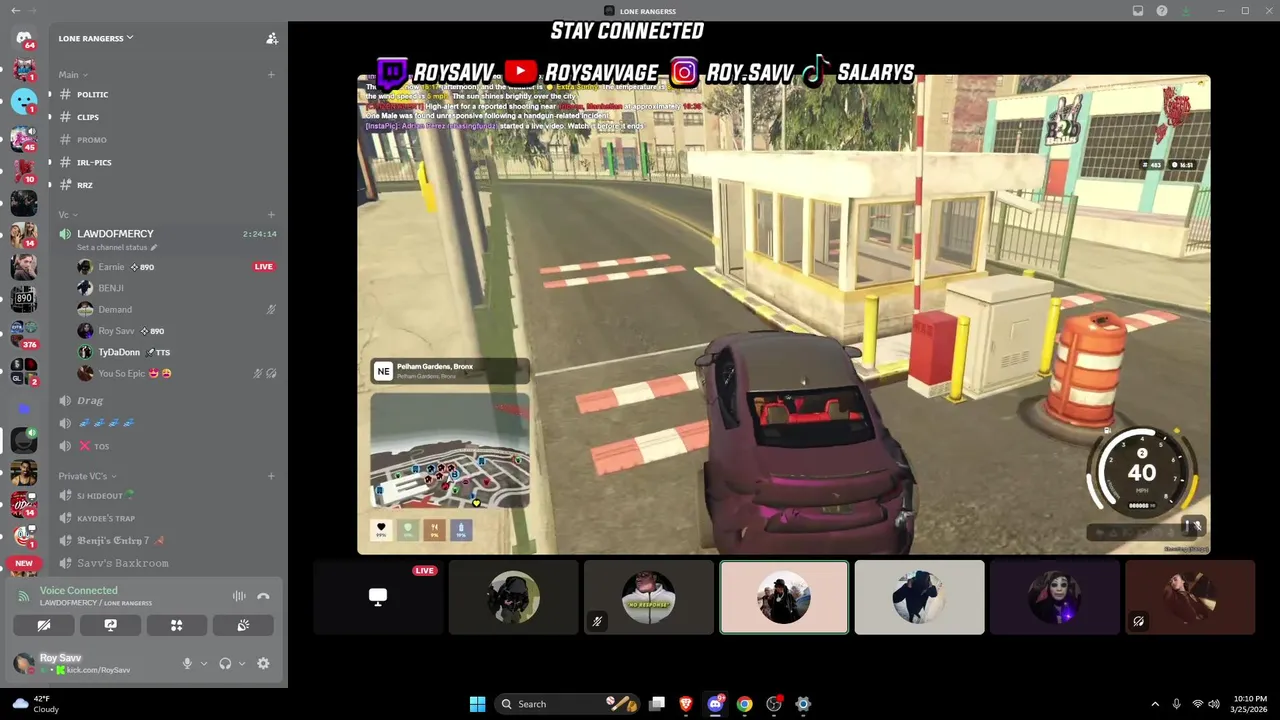Open Task View from the taskbar
Viewport: 1280px width, 720px height.
pos(657,704)
